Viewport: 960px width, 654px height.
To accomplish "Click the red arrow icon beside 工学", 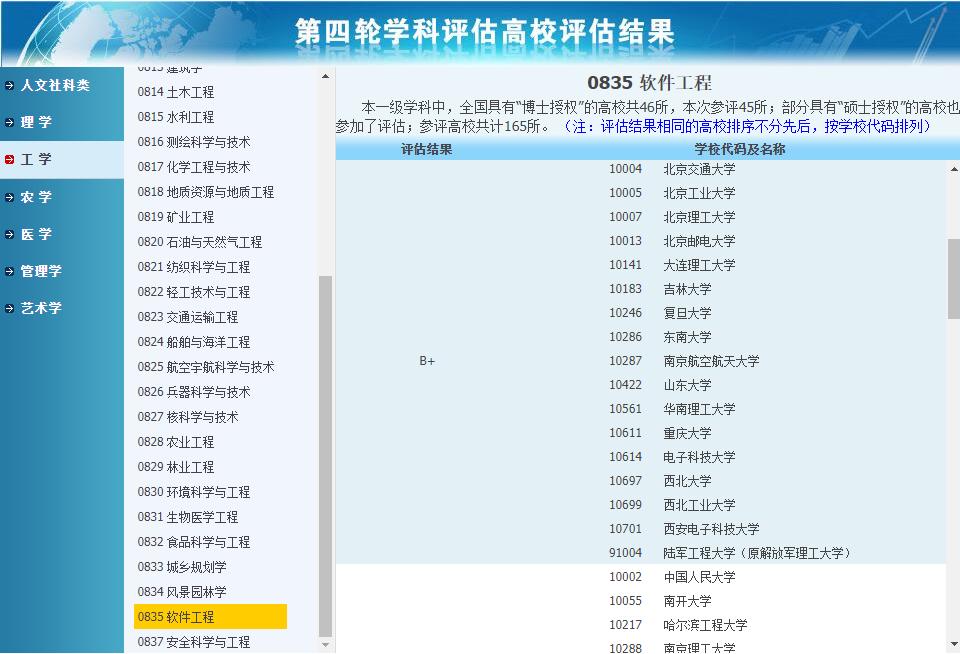I will [x=8, y=158].
